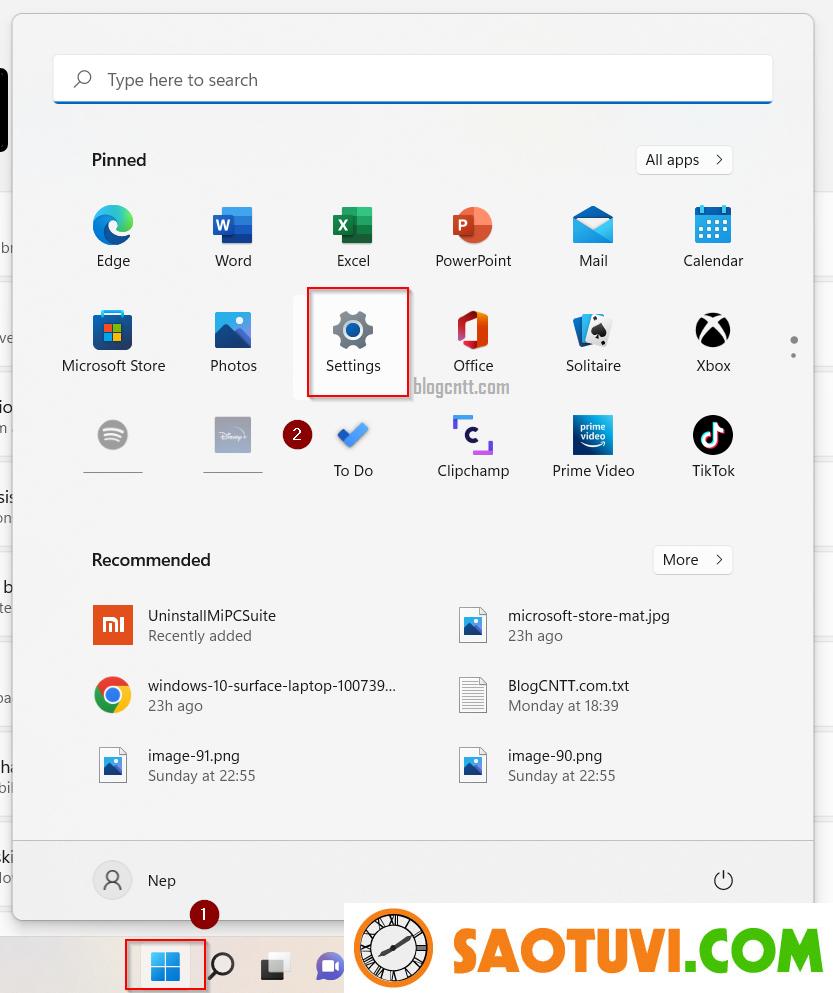Launch Prime Video app

(x=593, y=447)
